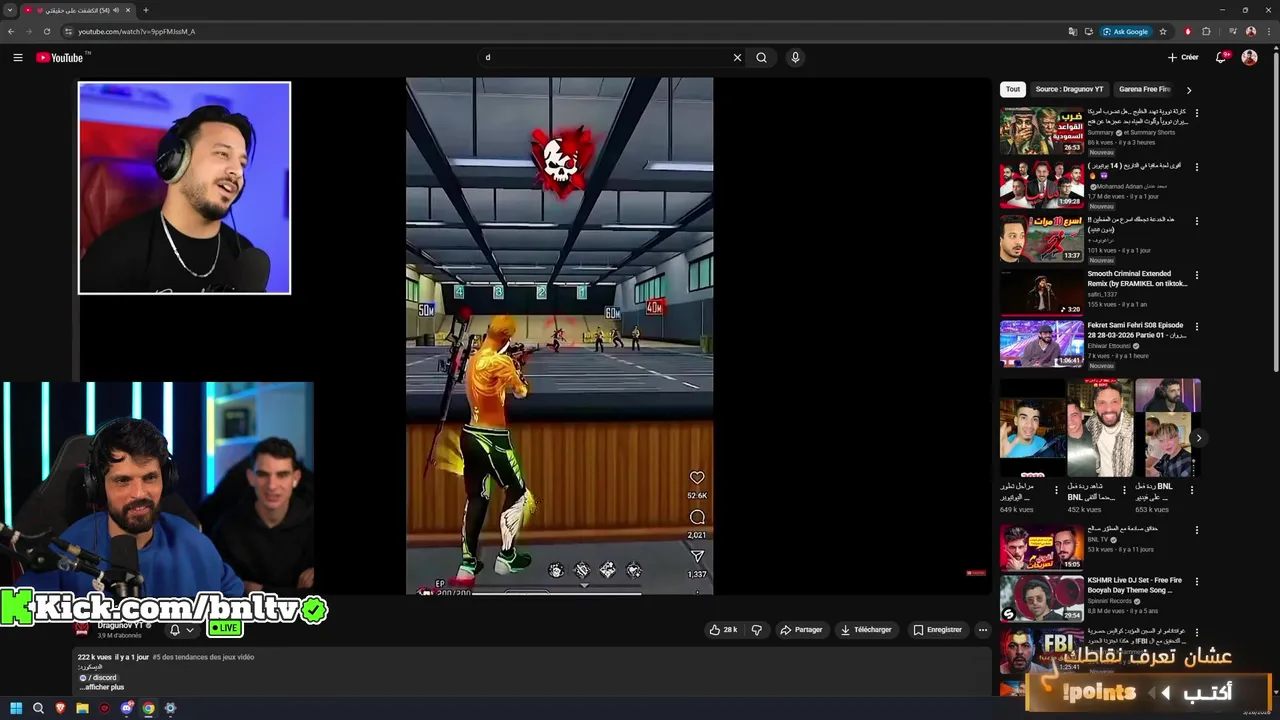Open the subscription bell notification dropdown
Screen dimensions: 1280x720
click(181, 630)
